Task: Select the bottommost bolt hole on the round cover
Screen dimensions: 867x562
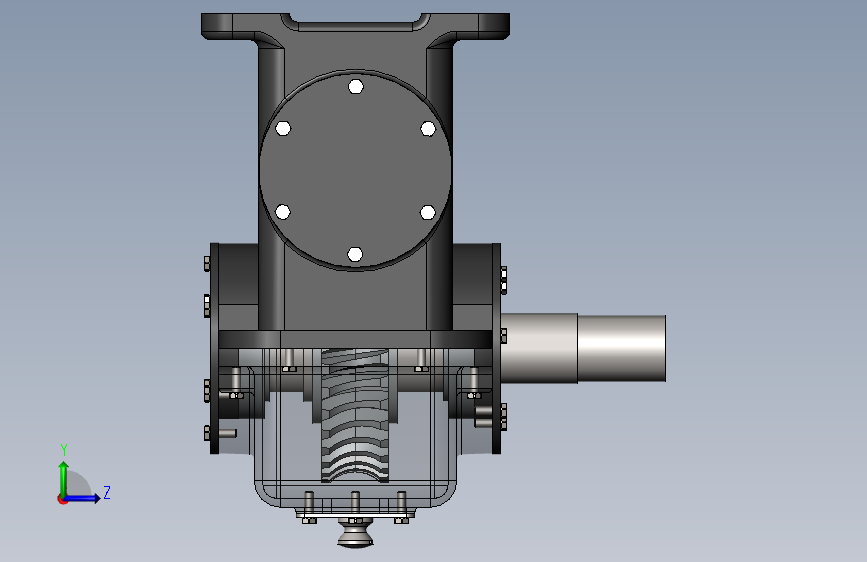Action: pyautogui.click(x=355, y=254)
